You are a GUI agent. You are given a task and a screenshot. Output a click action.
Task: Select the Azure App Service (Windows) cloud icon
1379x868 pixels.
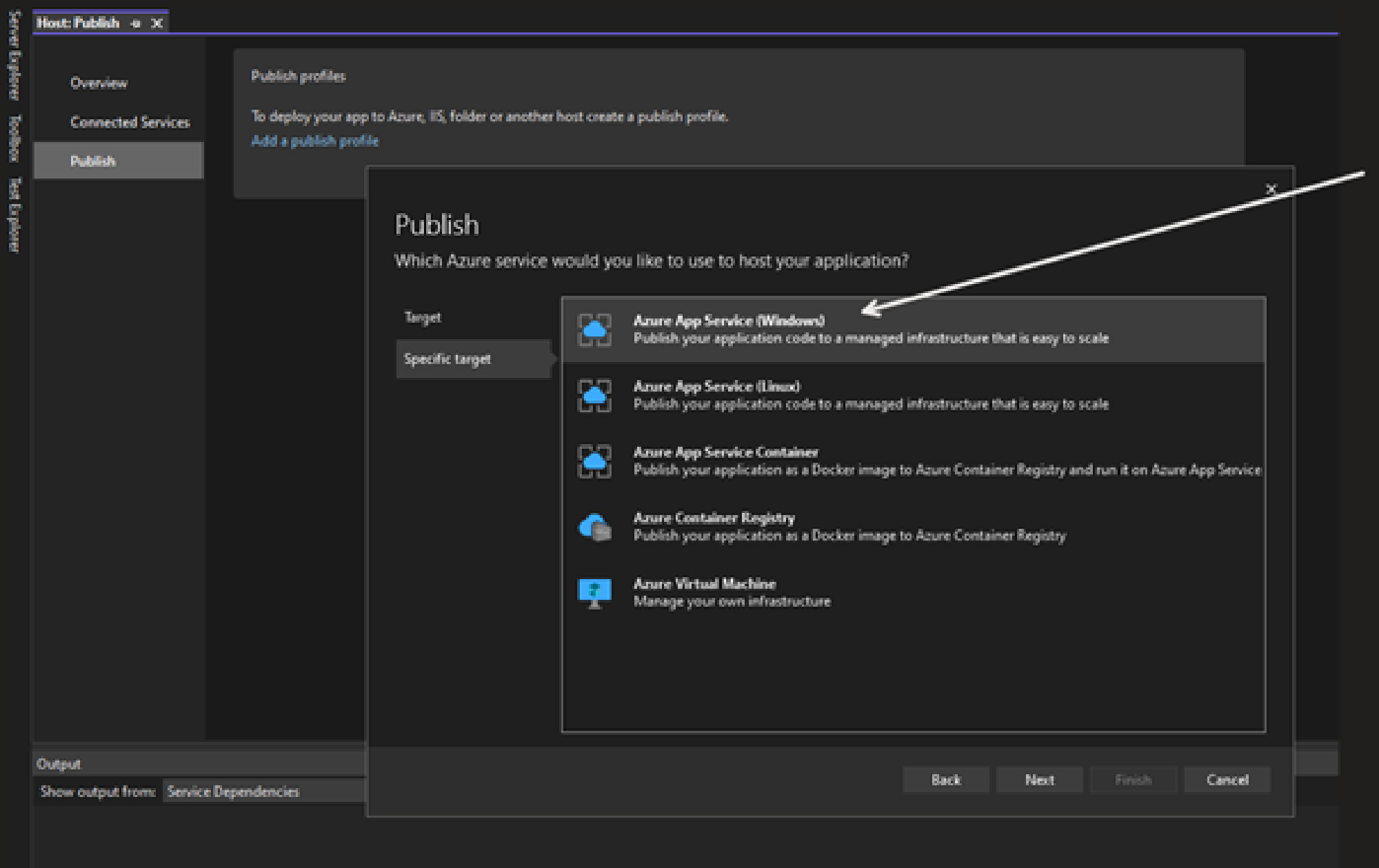click(x=594, y=329)
